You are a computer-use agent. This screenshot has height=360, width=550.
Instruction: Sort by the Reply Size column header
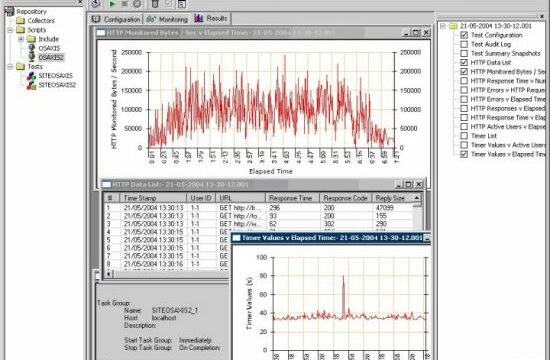[x=392, y=198]
